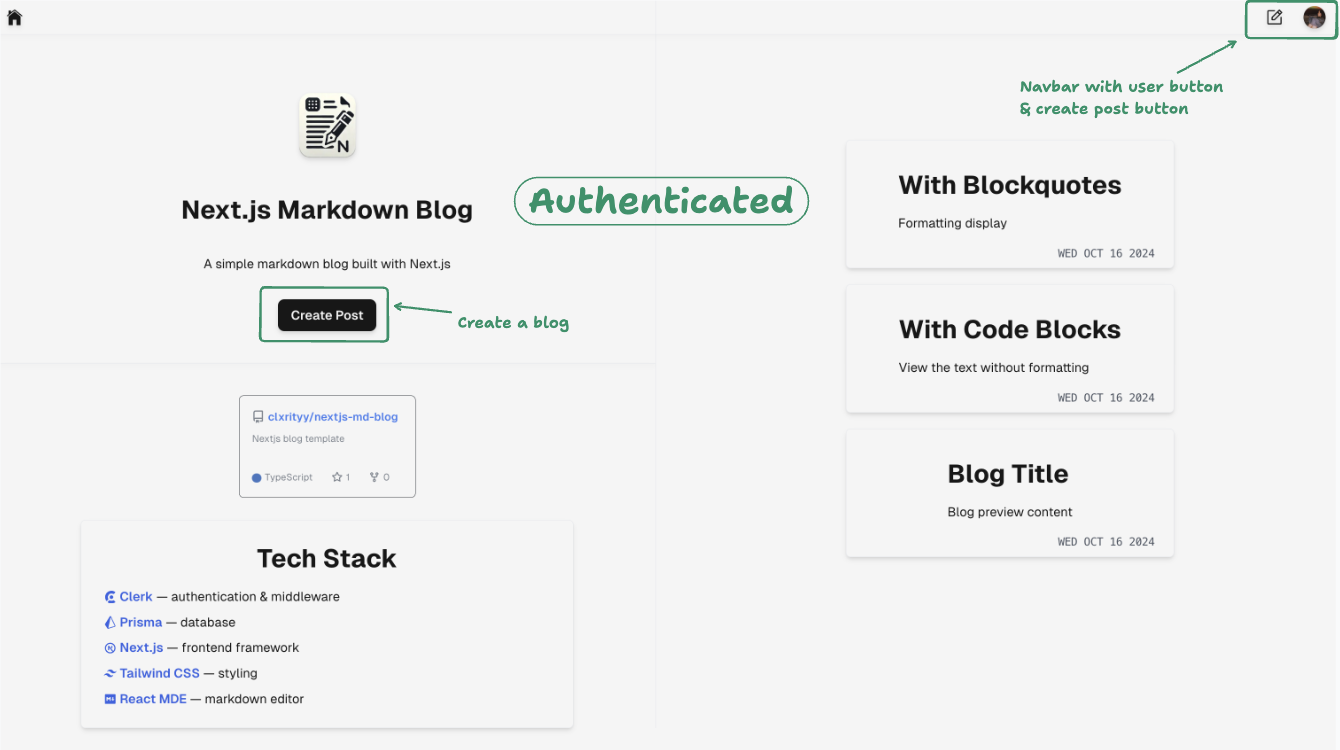Open the Clerk link
This screenshot has width=1340, height=750.
136,597
